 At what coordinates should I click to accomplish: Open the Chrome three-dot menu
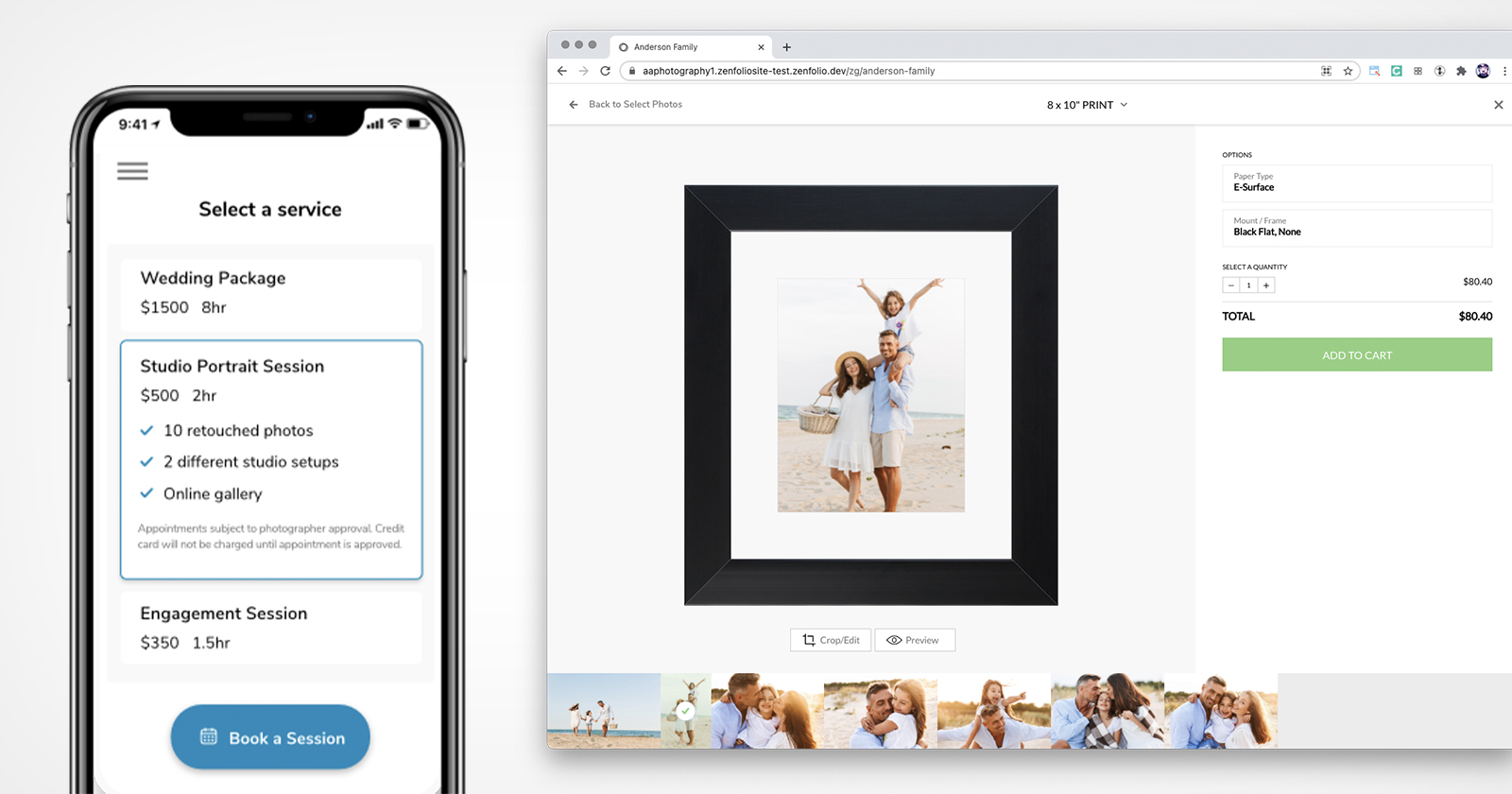click(1504, 71)
